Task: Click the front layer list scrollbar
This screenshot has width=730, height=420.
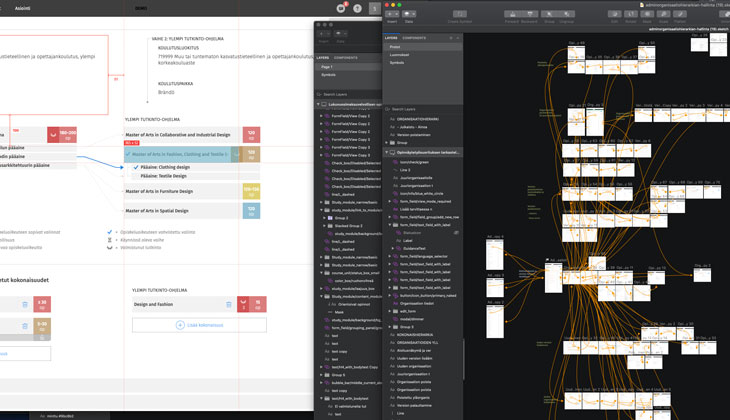Action: (464, 359)
